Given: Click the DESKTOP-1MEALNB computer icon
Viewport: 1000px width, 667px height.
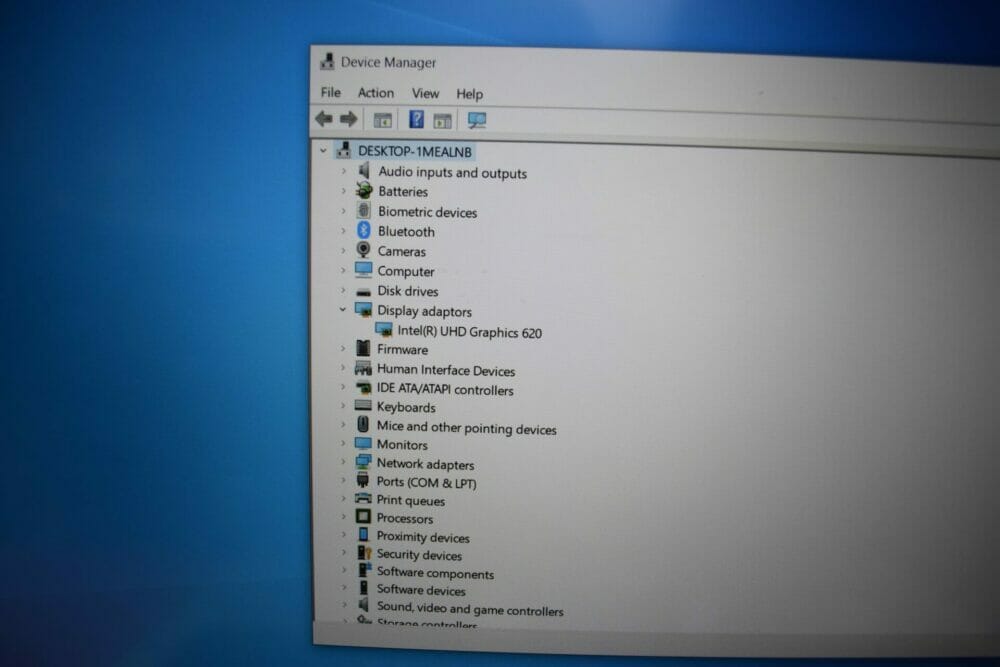Looking at the screenshot, I should [x=344, y=150].
